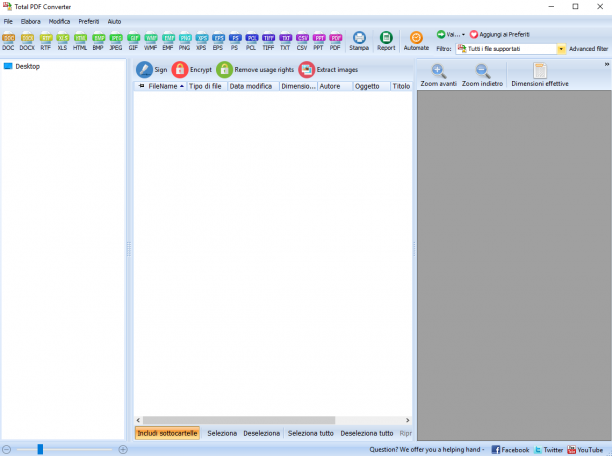This screenshot has height=456, width=612.
Task: Select the PCL conversion icon
Action: click(251, 41)
